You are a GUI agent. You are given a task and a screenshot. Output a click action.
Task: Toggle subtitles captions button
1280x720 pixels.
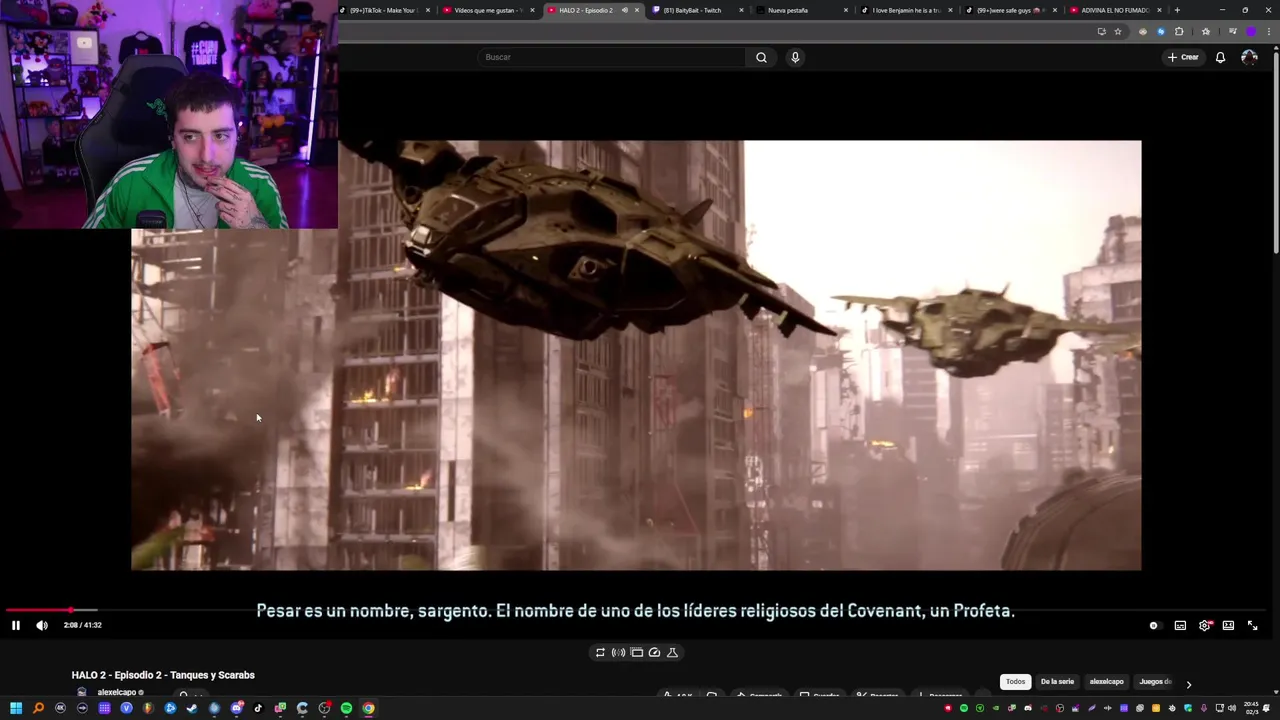pos(1180,625)
